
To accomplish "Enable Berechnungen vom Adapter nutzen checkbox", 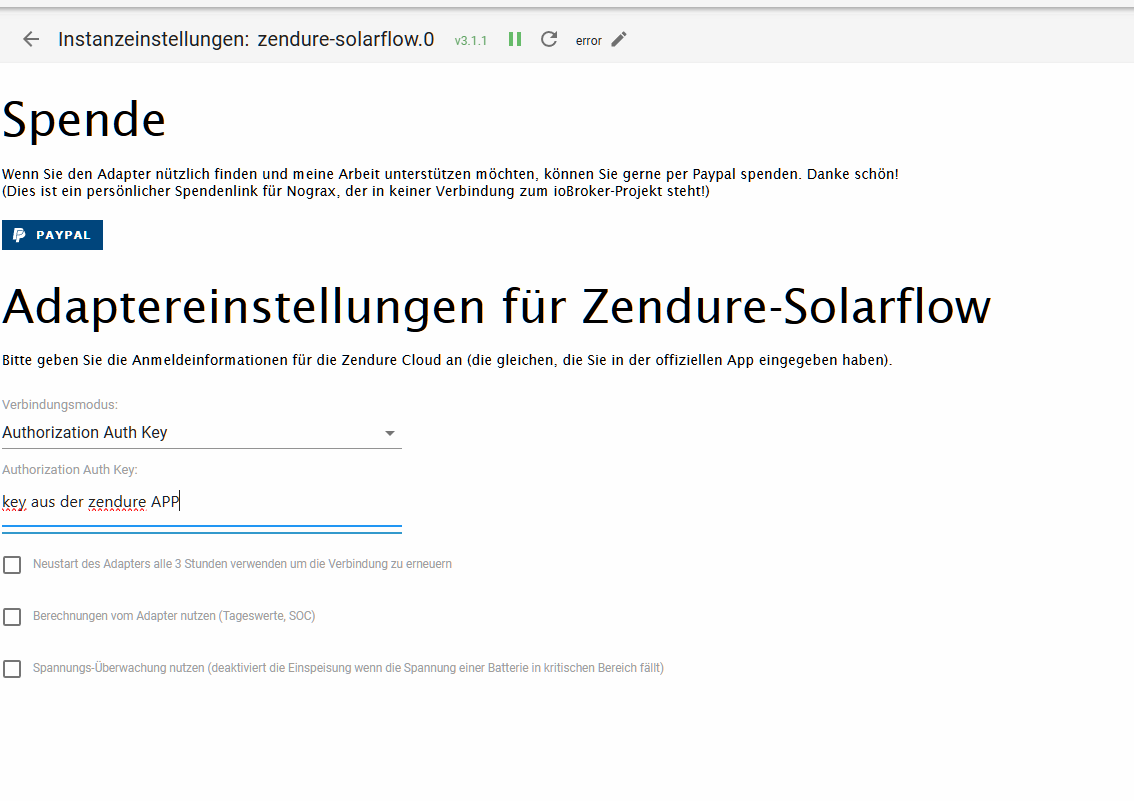I will [x=12, y=617].
